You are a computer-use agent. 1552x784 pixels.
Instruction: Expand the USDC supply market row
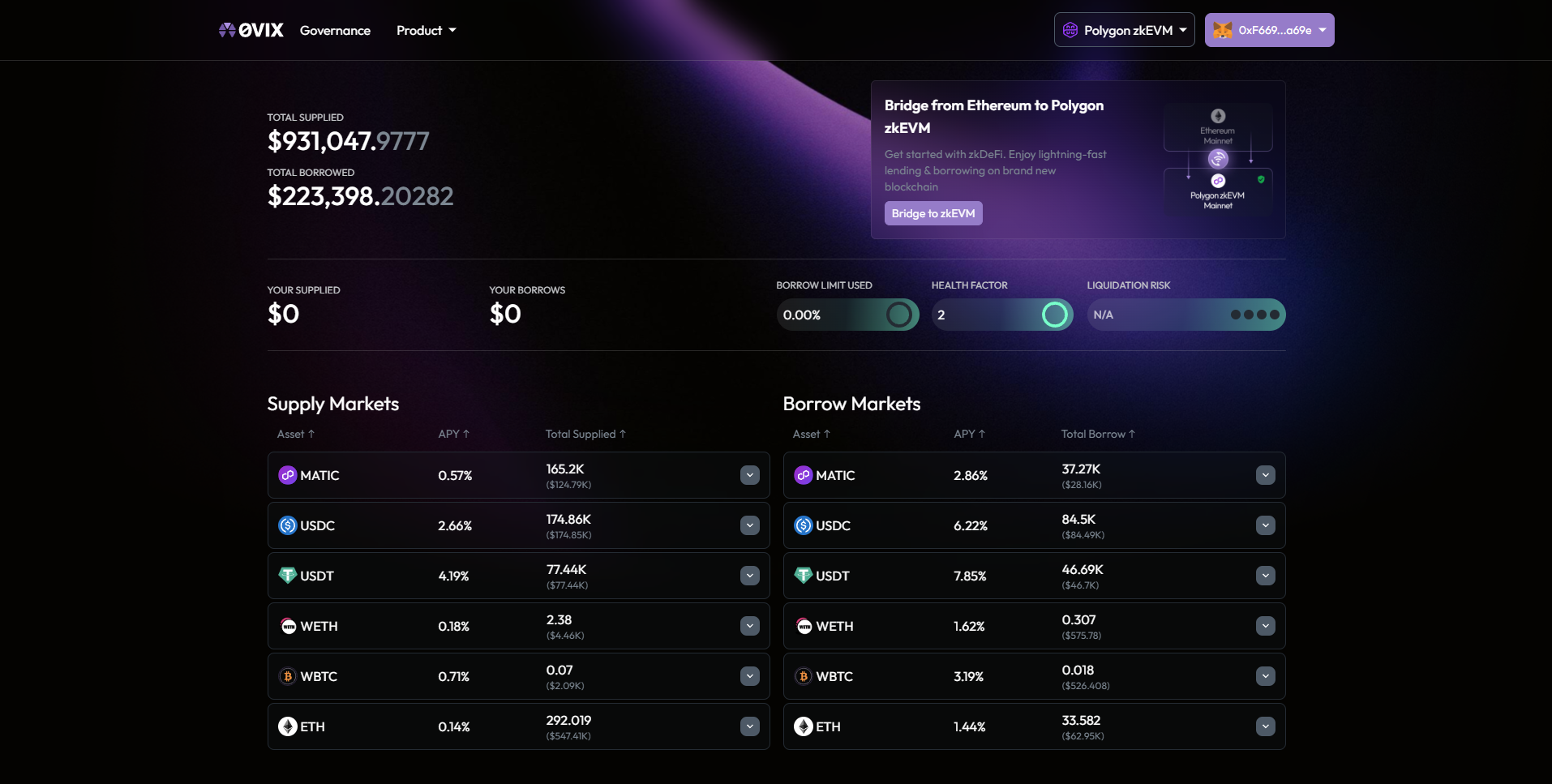click(750, 525)
